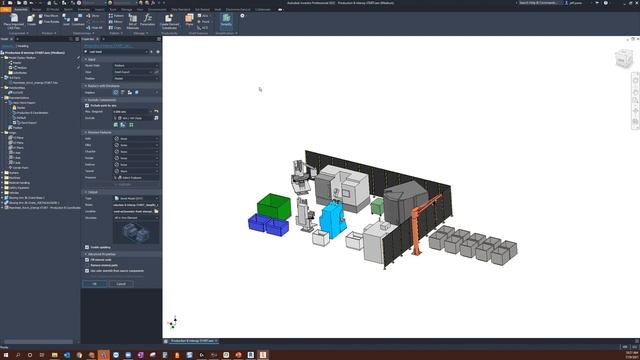Open the 3D Model ribbon tab
This screenshot has width=640, height=360.
point(53,9)
